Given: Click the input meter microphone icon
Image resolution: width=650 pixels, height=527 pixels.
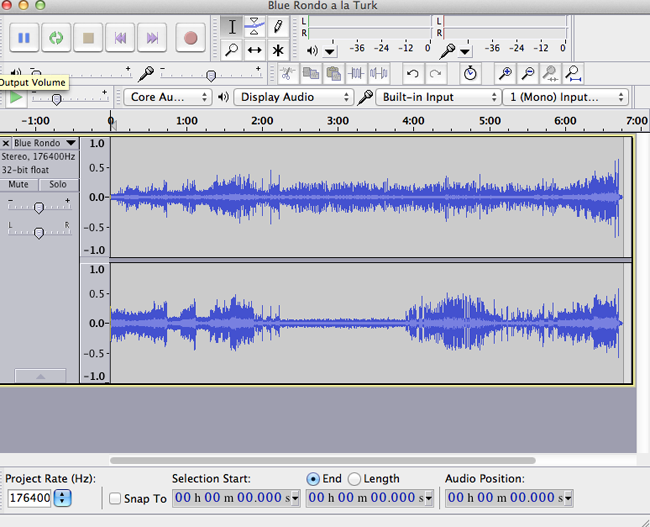Looking at the screenshot, I should (447, 51).
